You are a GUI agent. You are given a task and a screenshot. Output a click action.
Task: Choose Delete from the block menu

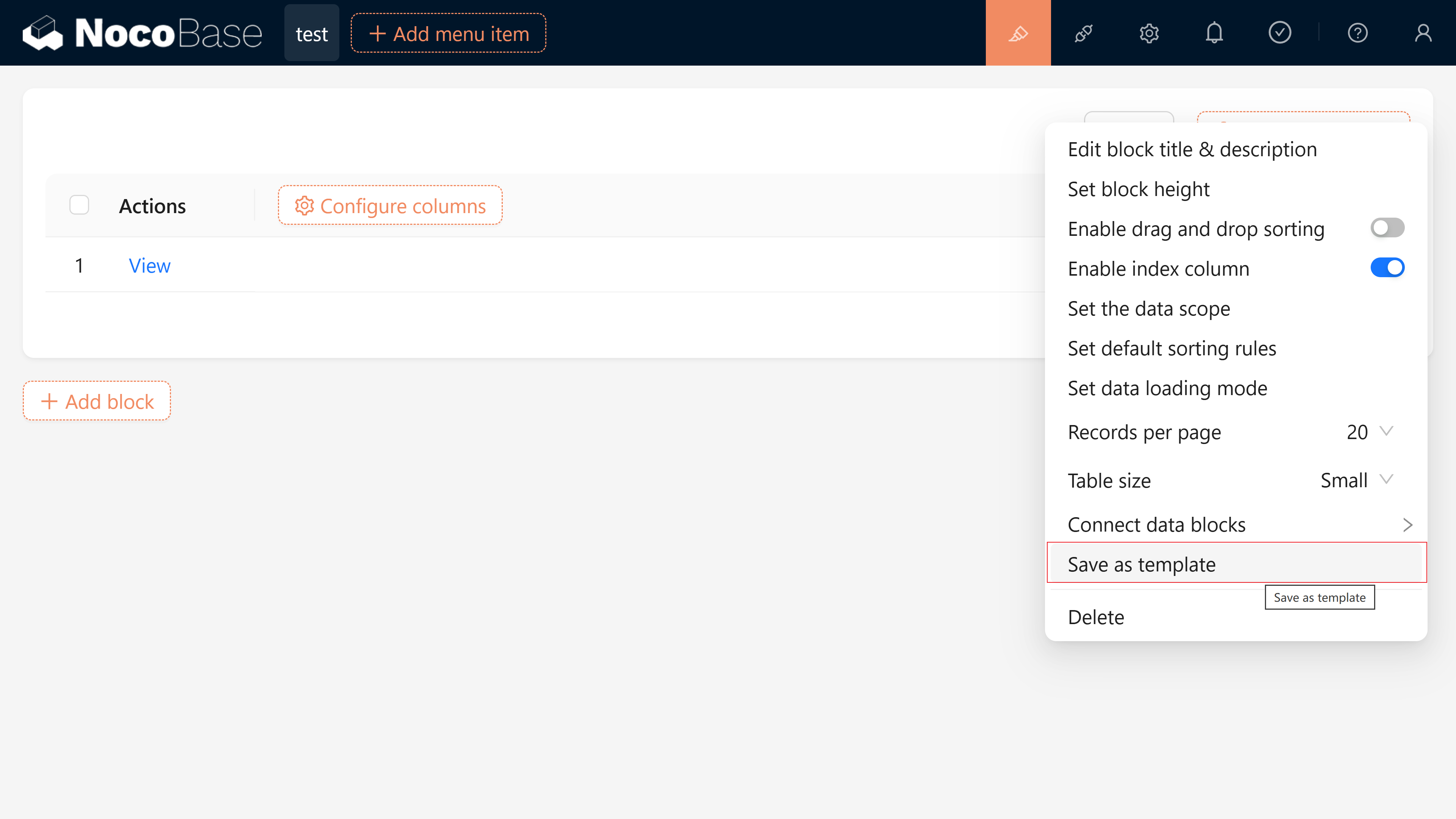(x=1095, y=617)
